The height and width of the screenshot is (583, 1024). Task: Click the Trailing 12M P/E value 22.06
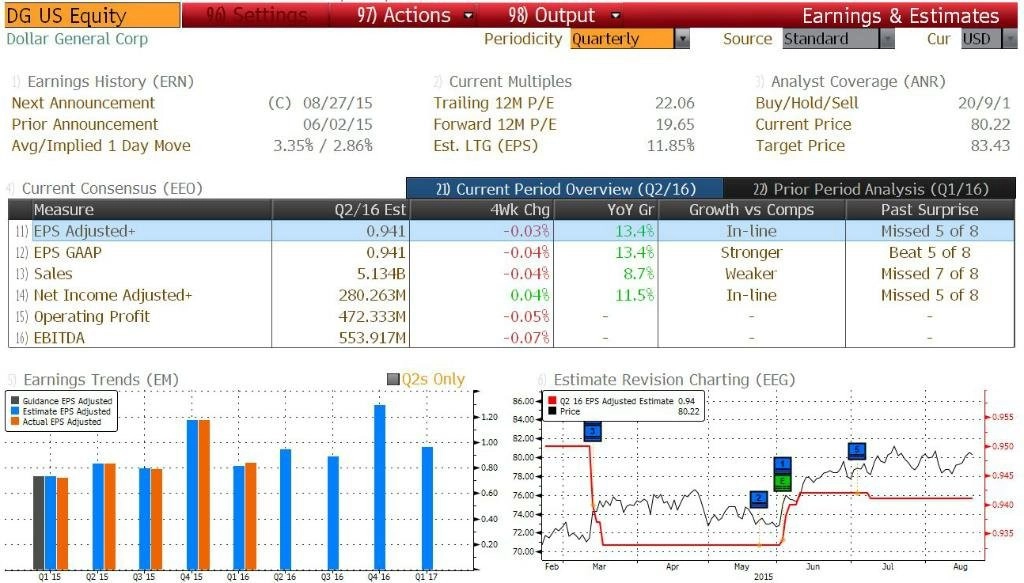point(675,103)
